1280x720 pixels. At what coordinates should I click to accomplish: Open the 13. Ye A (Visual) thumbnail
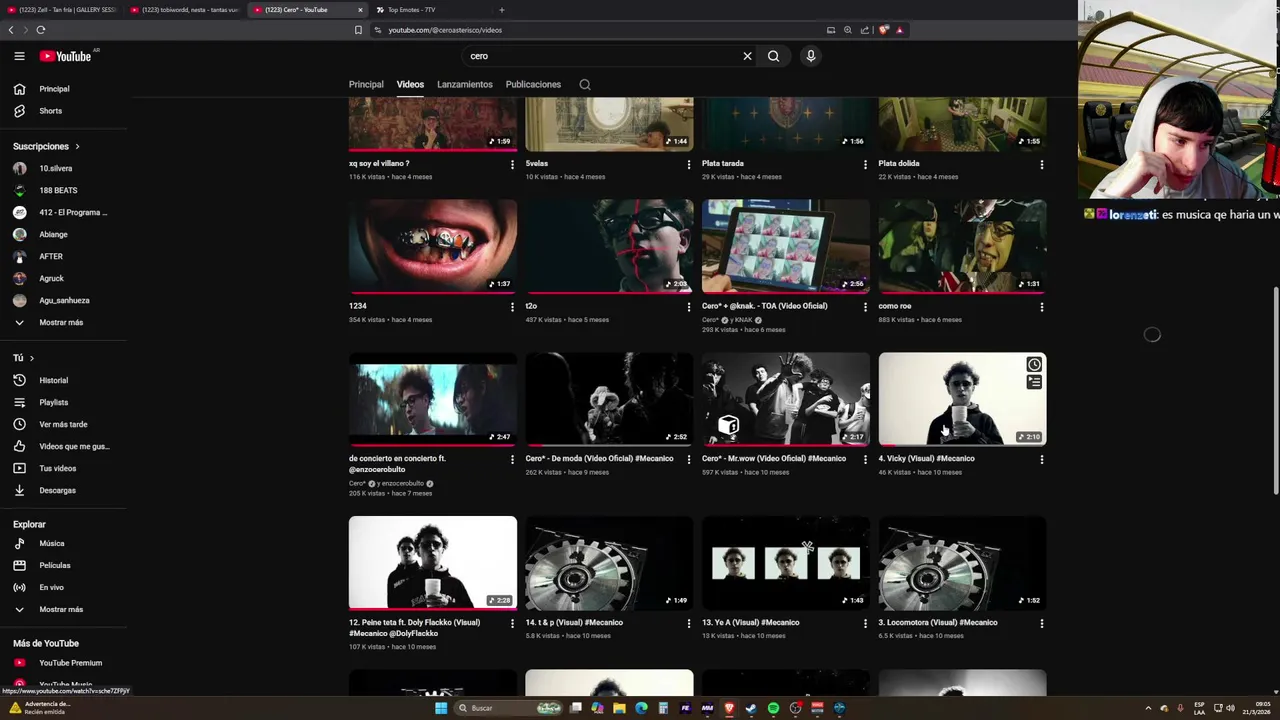point(786,562)
